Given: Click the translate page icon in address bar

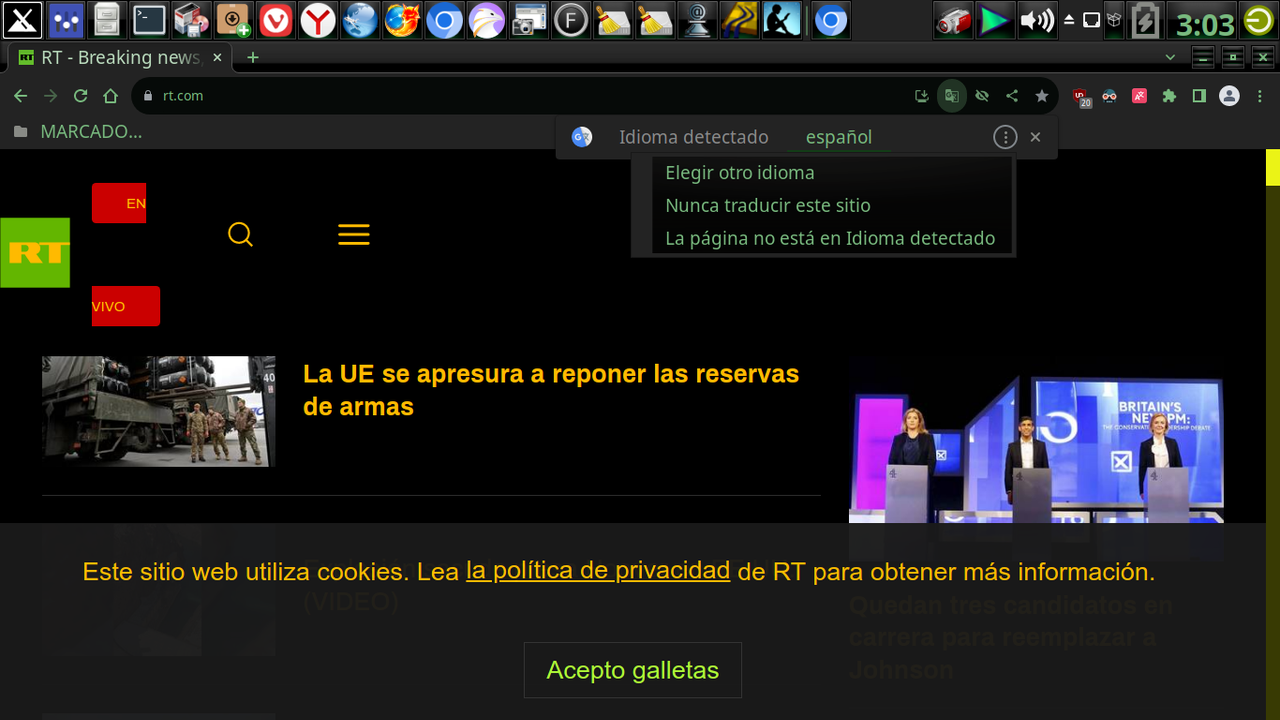Looking at the screenshot, I should 952,96.
